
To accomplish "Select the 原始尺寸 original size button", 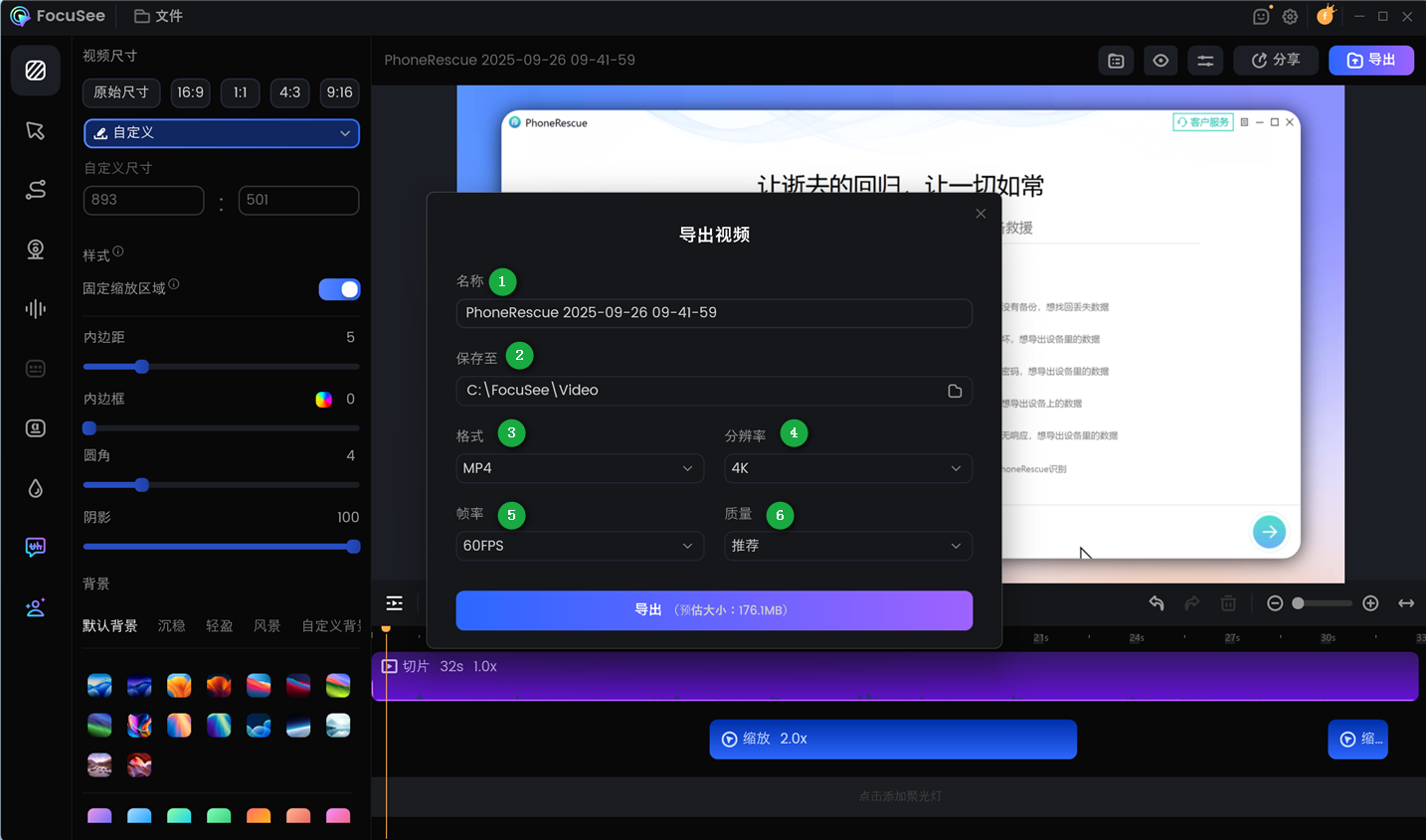I will pyautogui.click(x=121, y=92).
